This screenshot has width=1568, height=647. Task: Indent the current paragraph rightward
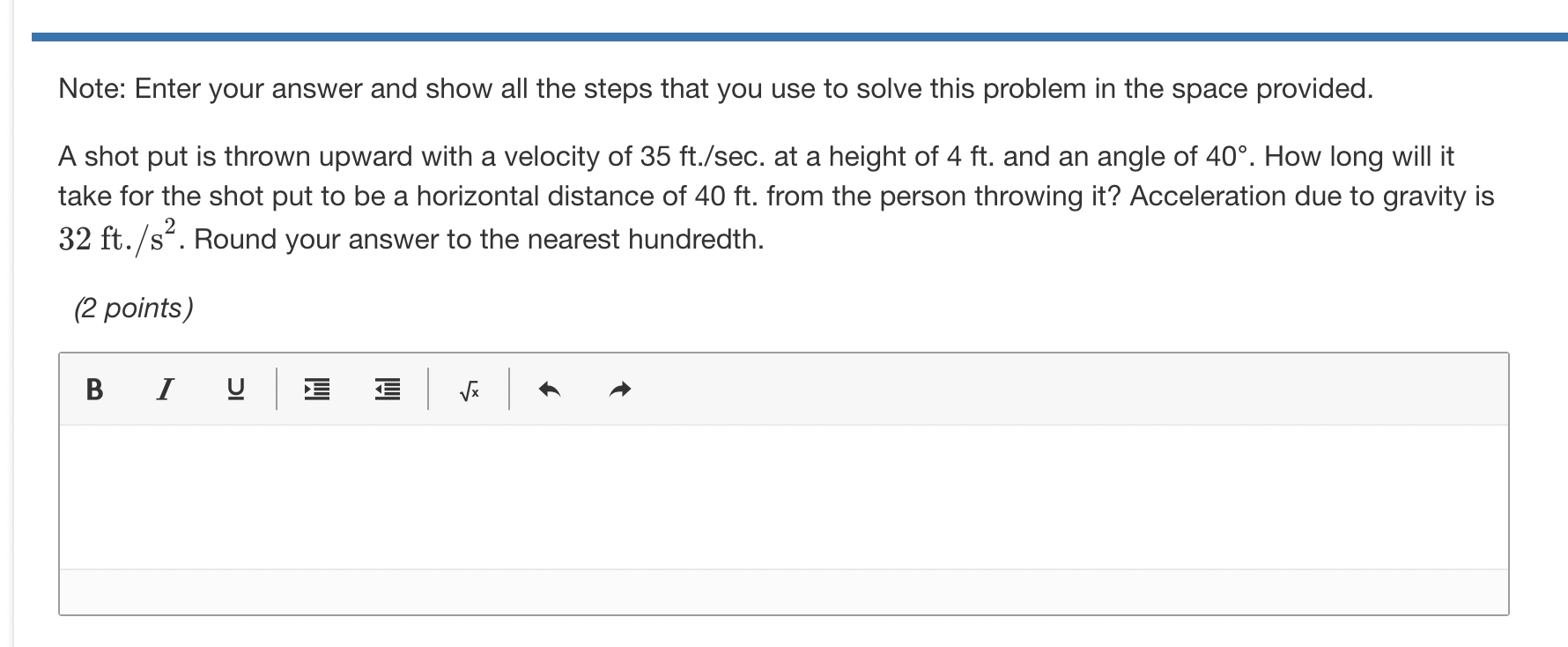pos(315,390)
